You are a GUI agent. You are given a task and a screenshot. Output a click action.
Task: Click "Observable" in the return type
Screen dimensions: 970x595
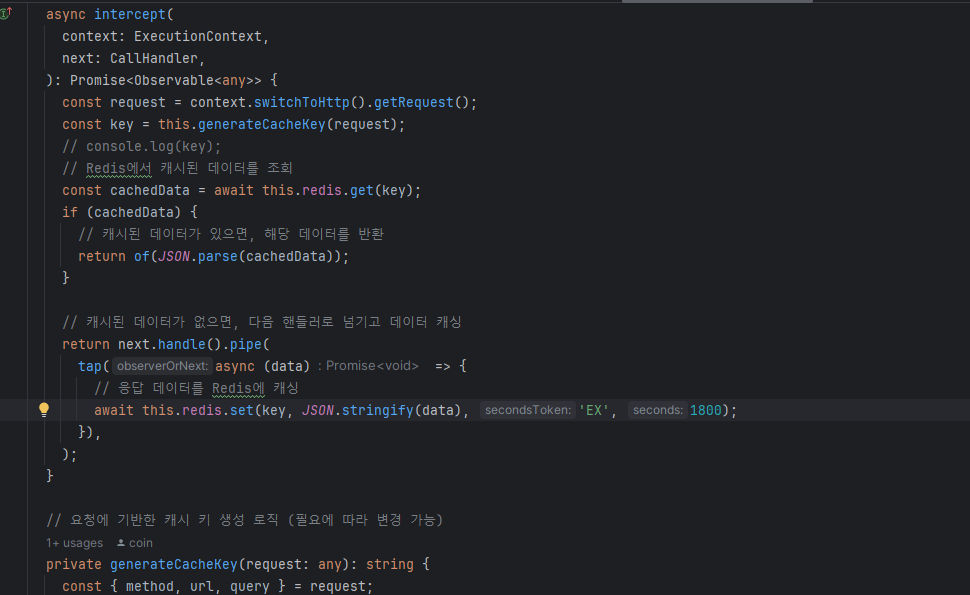pos(174,80)
